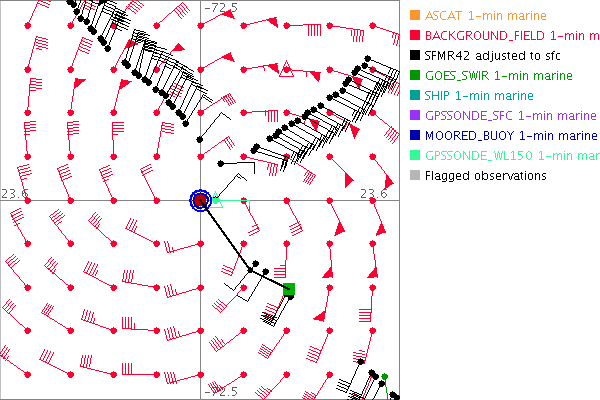Select the blue circled storm center marker
Image resolution: width=600 pixels, height=400 pixels.
200,200
